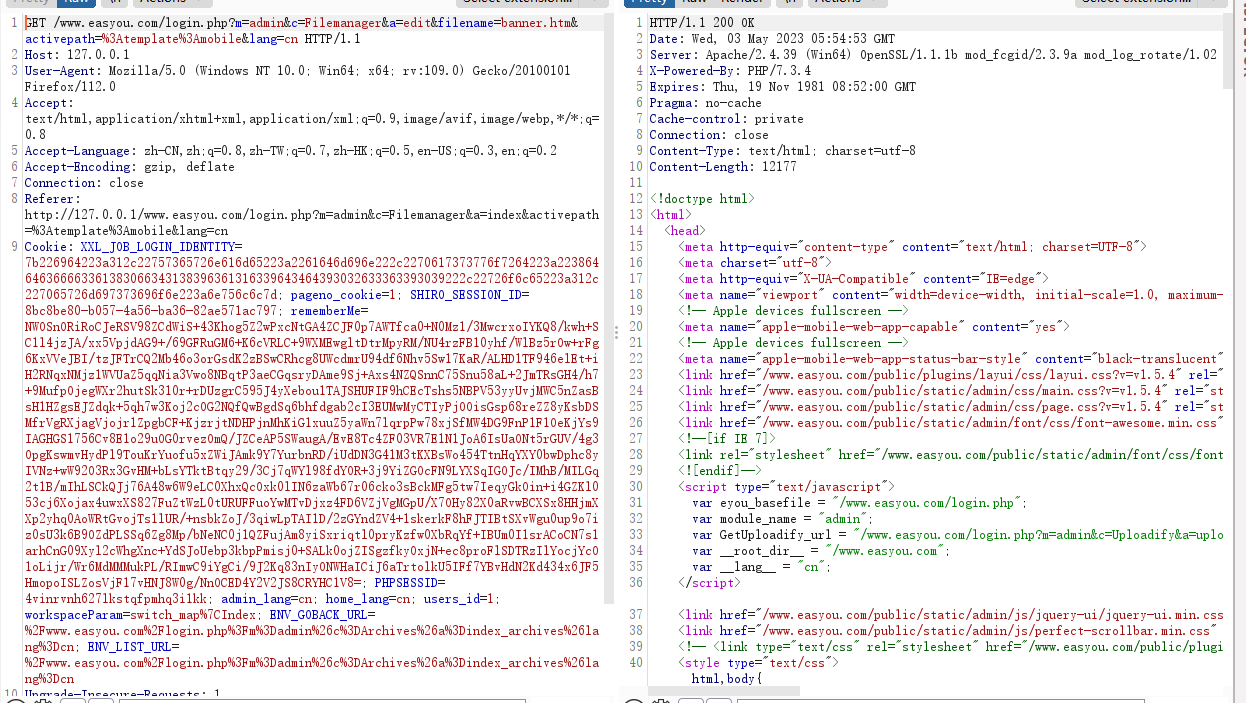Click the Accept-Encoding: gzip, deflate line
Image resolution: width=1246 pixels, height=703 pixels.
[x=129, y=166]
